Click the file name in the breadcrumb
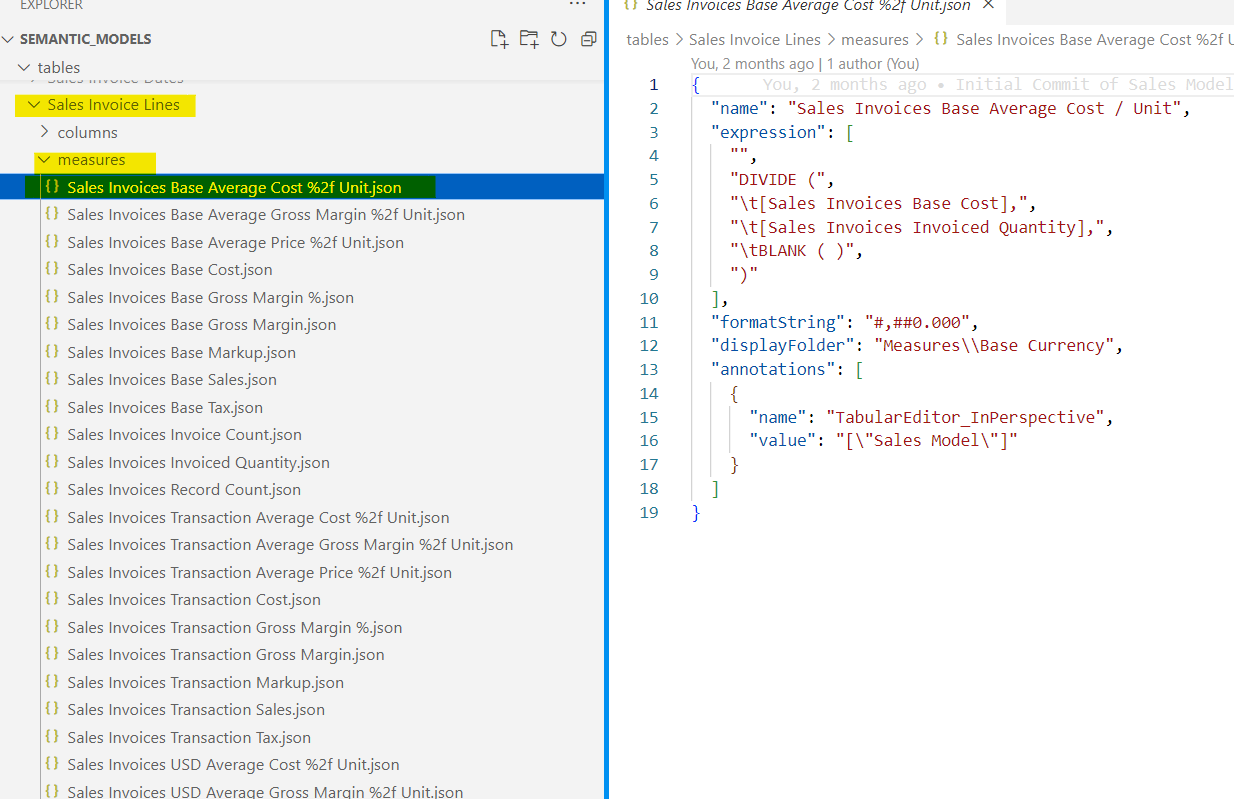 pyautogui.click(x=1095, y=40)
